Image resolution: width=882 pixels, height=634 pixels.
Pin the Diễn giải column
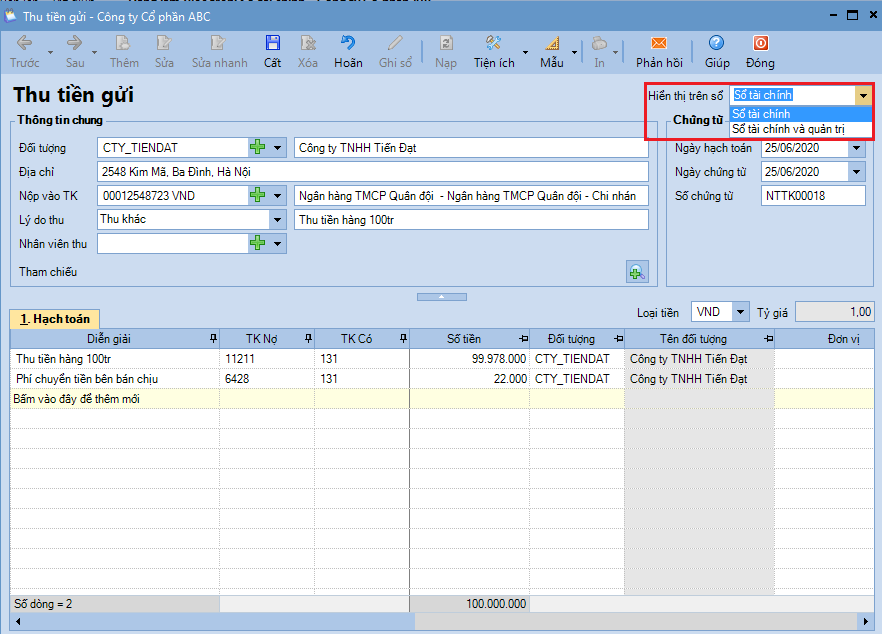pyautogui.click(x=213, y=339)
